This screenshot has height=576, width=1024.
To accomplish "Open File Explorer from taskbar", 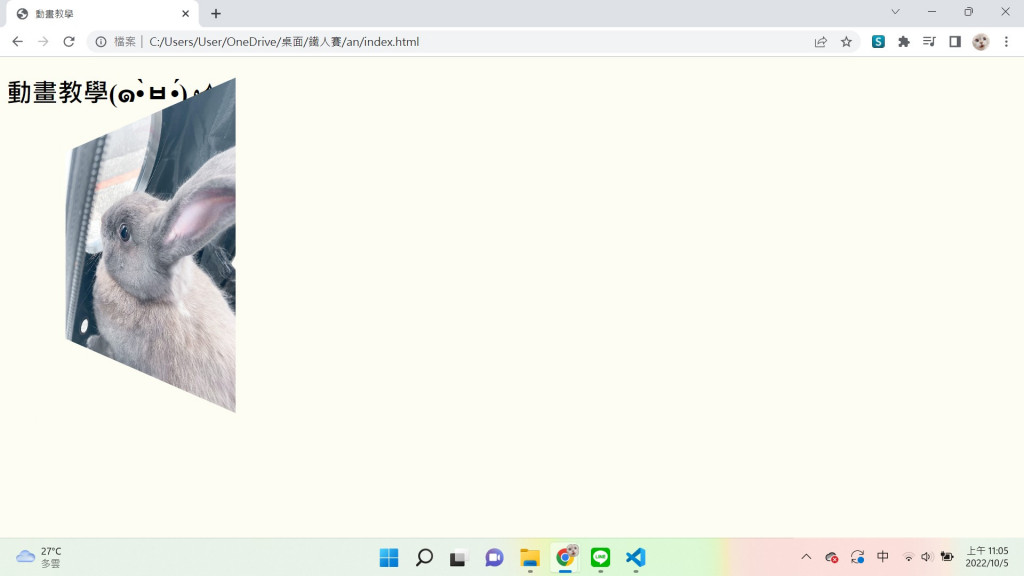I will [530, 558].
